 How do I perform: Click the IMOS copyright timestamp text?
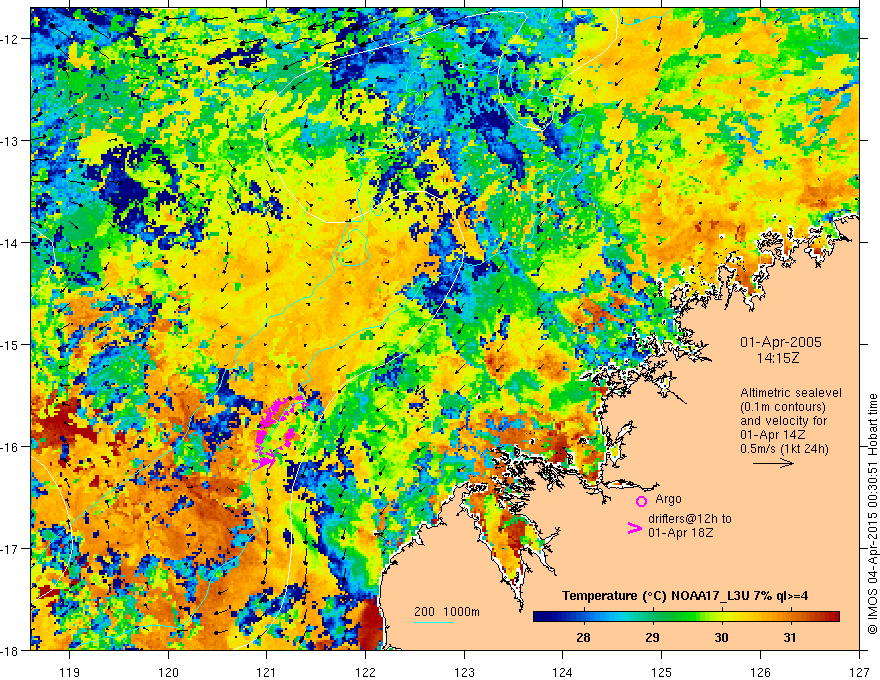(x=872, y=514)
